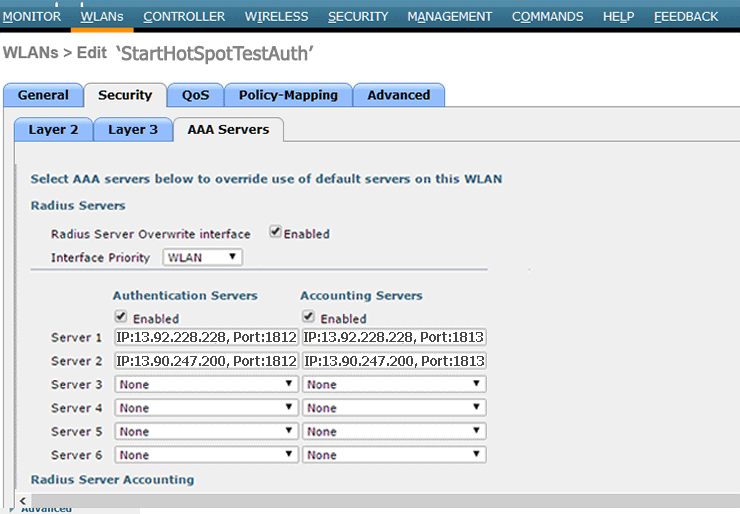Click the FEEDBACK link
740x514 pixels.
pos(685,16)
